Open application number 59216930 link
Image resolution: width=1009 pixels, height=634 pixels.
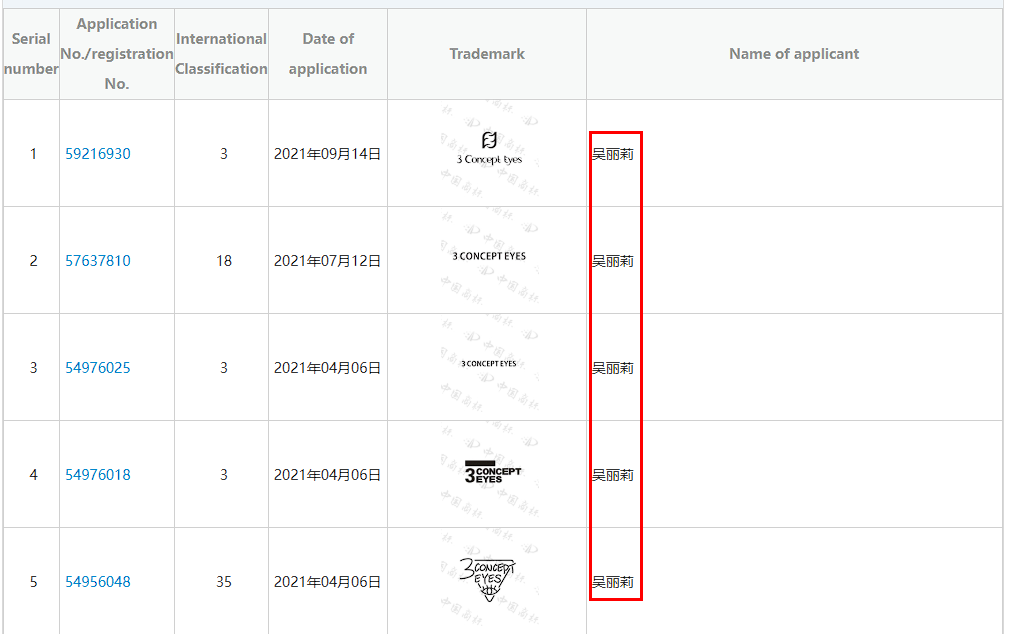[98, 154]
